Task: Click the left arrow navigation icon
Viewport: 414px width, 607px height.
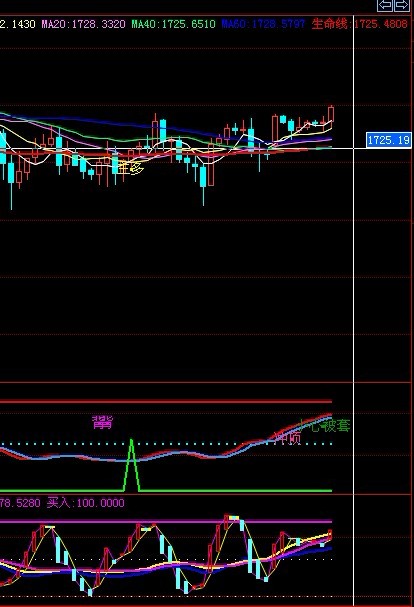Action: (385, 5)
